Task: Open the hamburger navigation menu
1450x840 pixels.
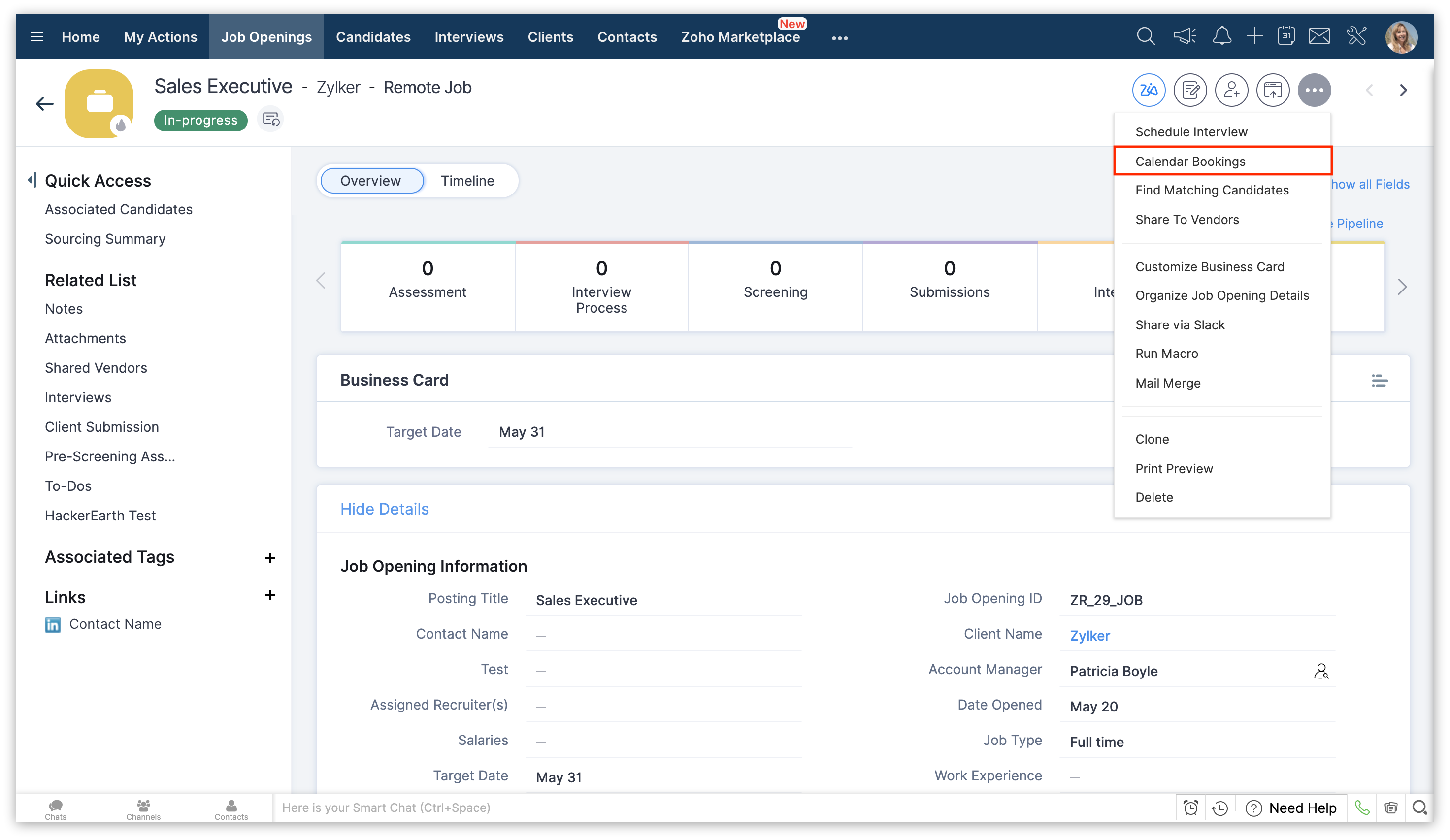Action: point(37,37)
